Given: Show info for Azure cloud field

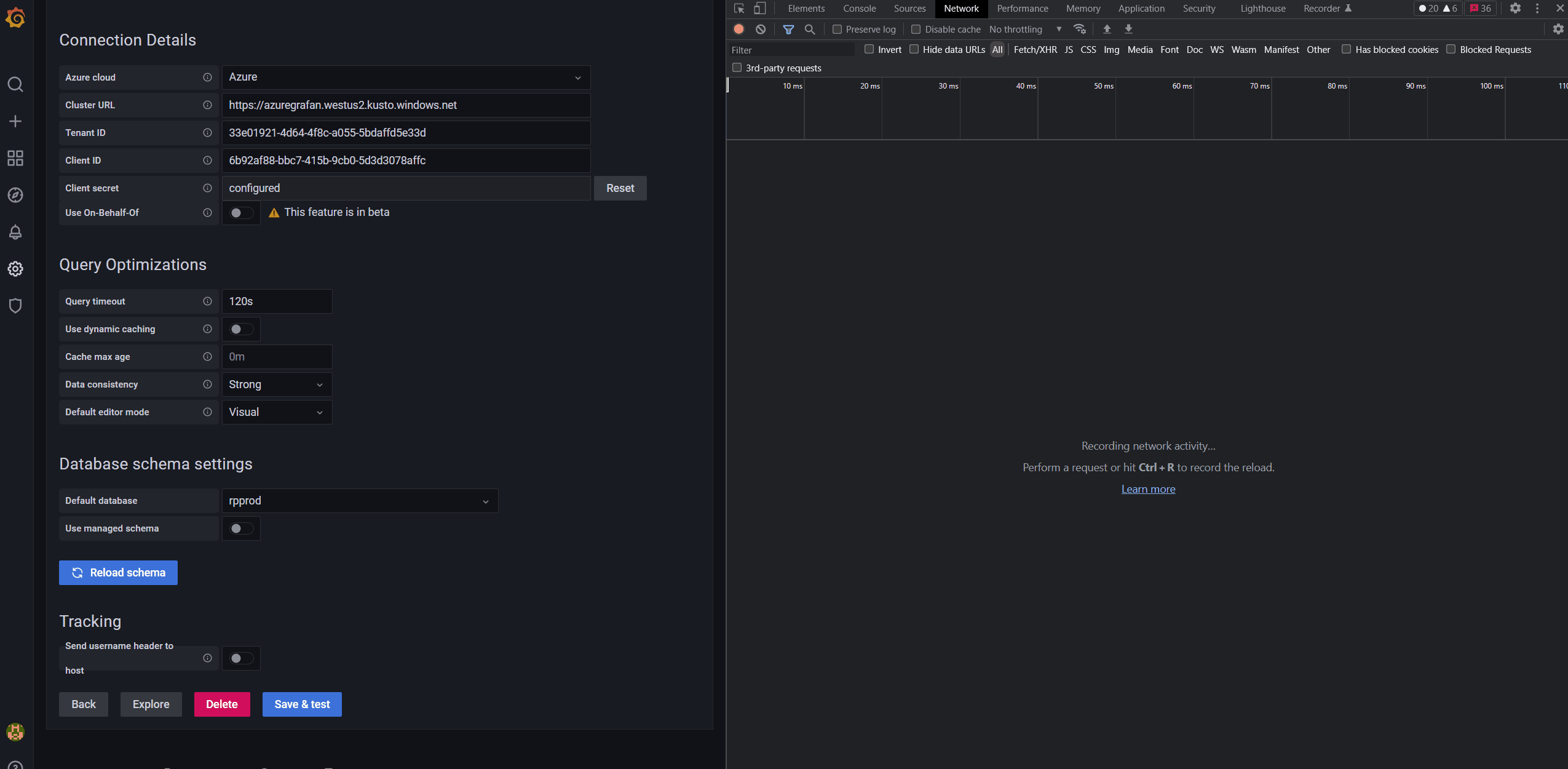Looking at the screenshot, I should [x=207, y=78].
